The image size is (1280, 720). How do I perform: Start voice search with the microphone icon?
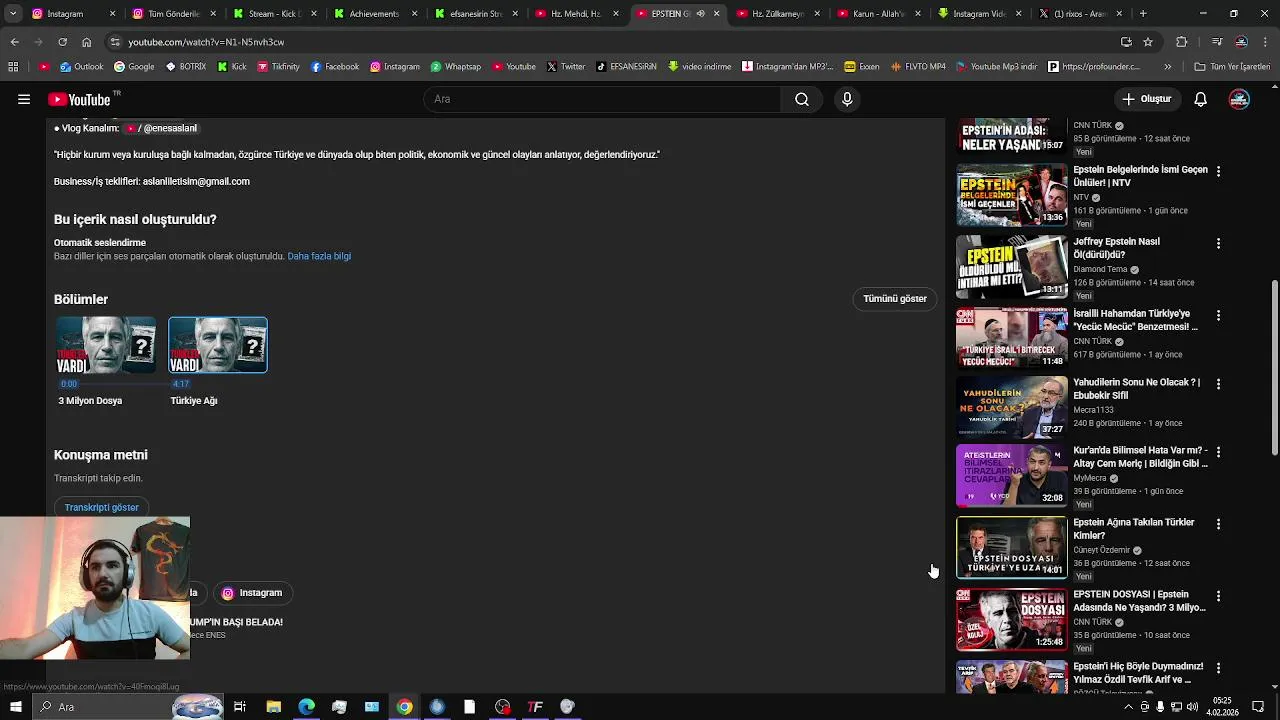pos(847,99)
